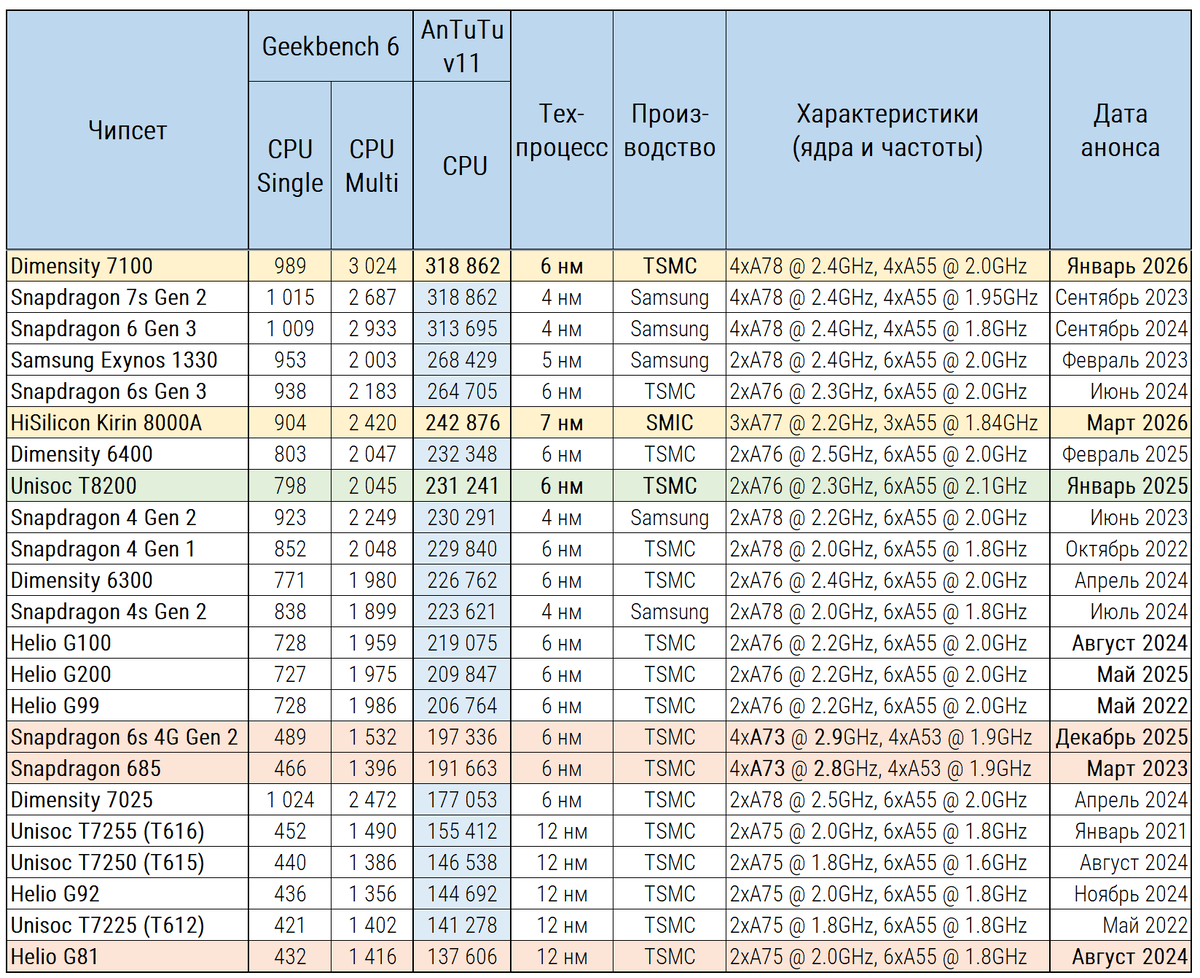Image resolution: width=1200 pixels, height=978 pixels.
Task: Click the "Unisoc T8200" chipset cell
Action: 127,486
